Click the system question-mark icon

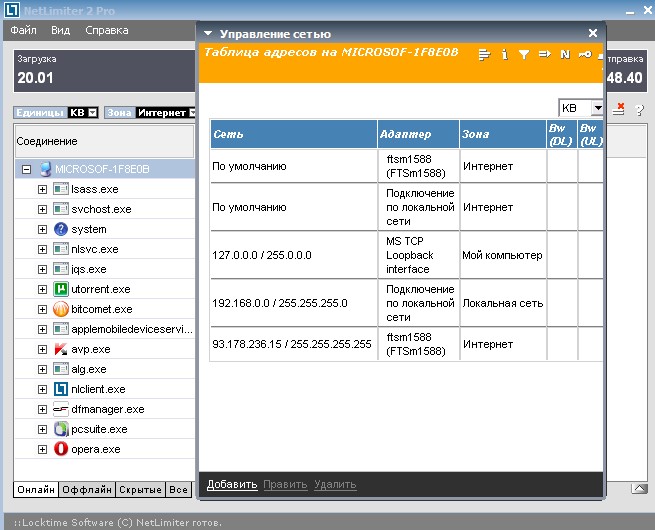61,229
